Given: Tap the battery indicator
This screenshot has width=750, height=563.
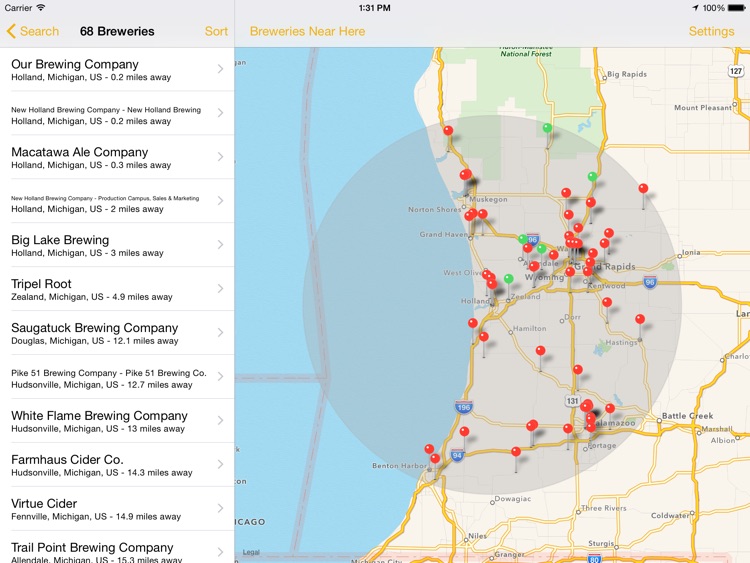Looking at the screenshot, I should coord(737,8).
